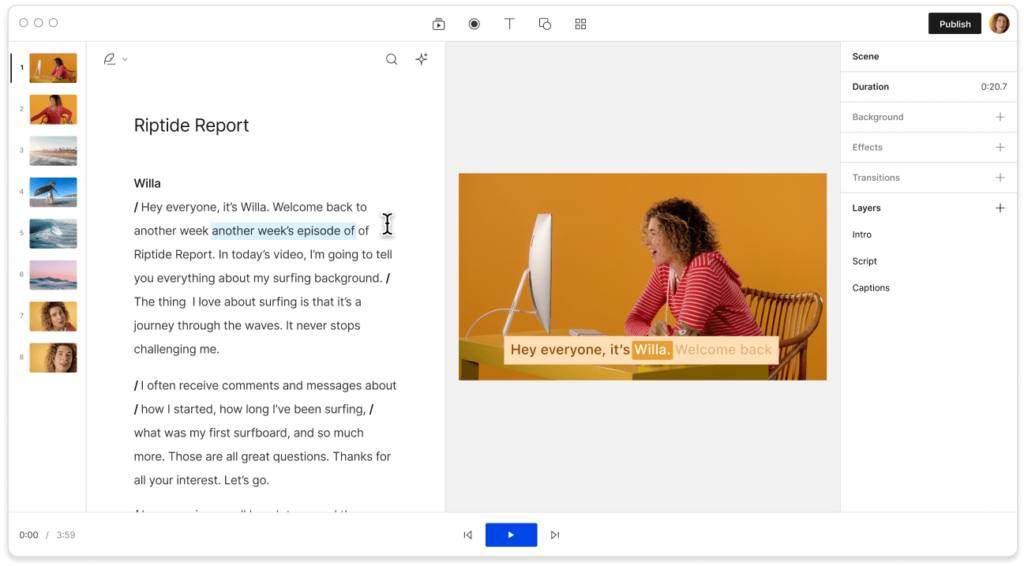Image resolution: width=1024 pixels, height=566 pixels.
Task: Select the Text tool icon
Action: pos(509,24)
